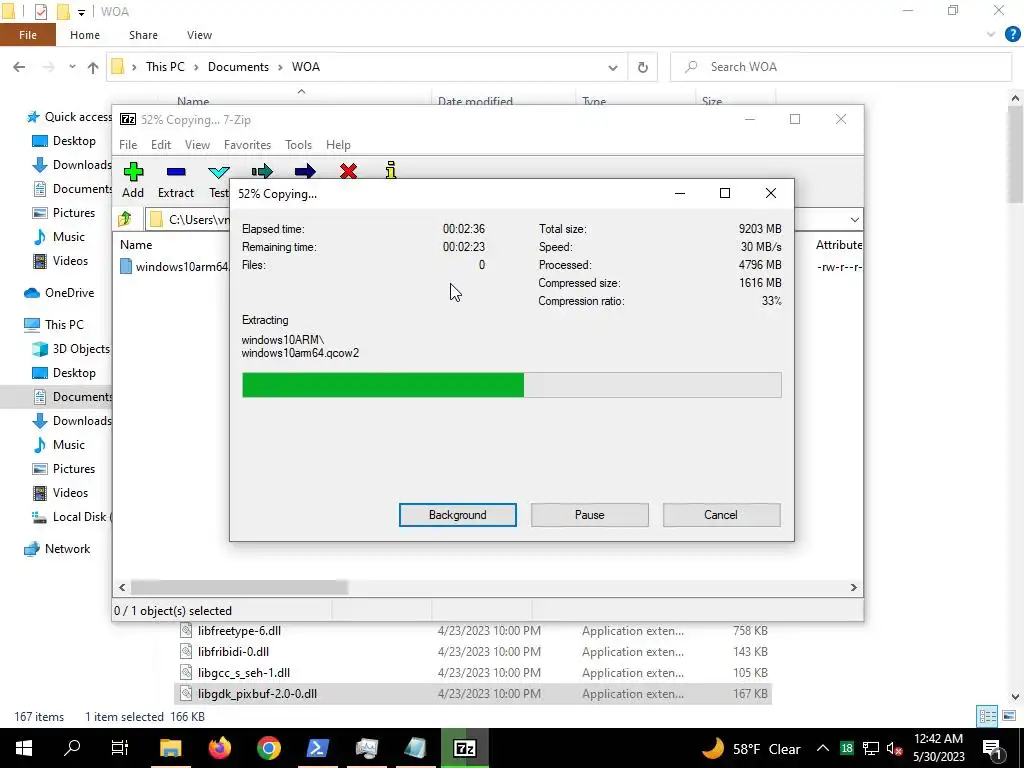Open the 7-Zip address path dropdown

pos(854,219)
